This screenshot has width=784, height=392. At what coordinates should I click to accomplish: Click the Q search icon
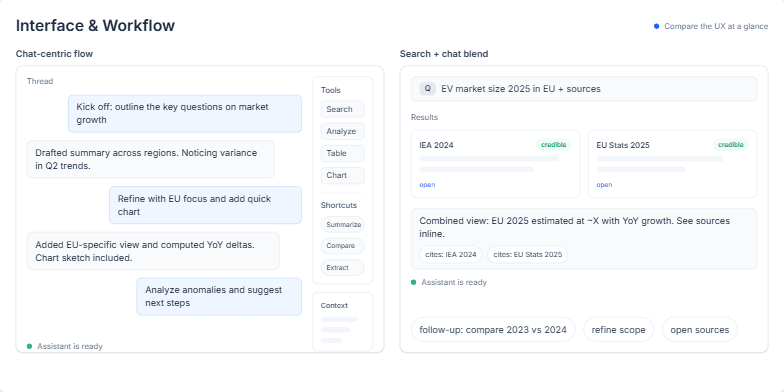tap(428, 88)
